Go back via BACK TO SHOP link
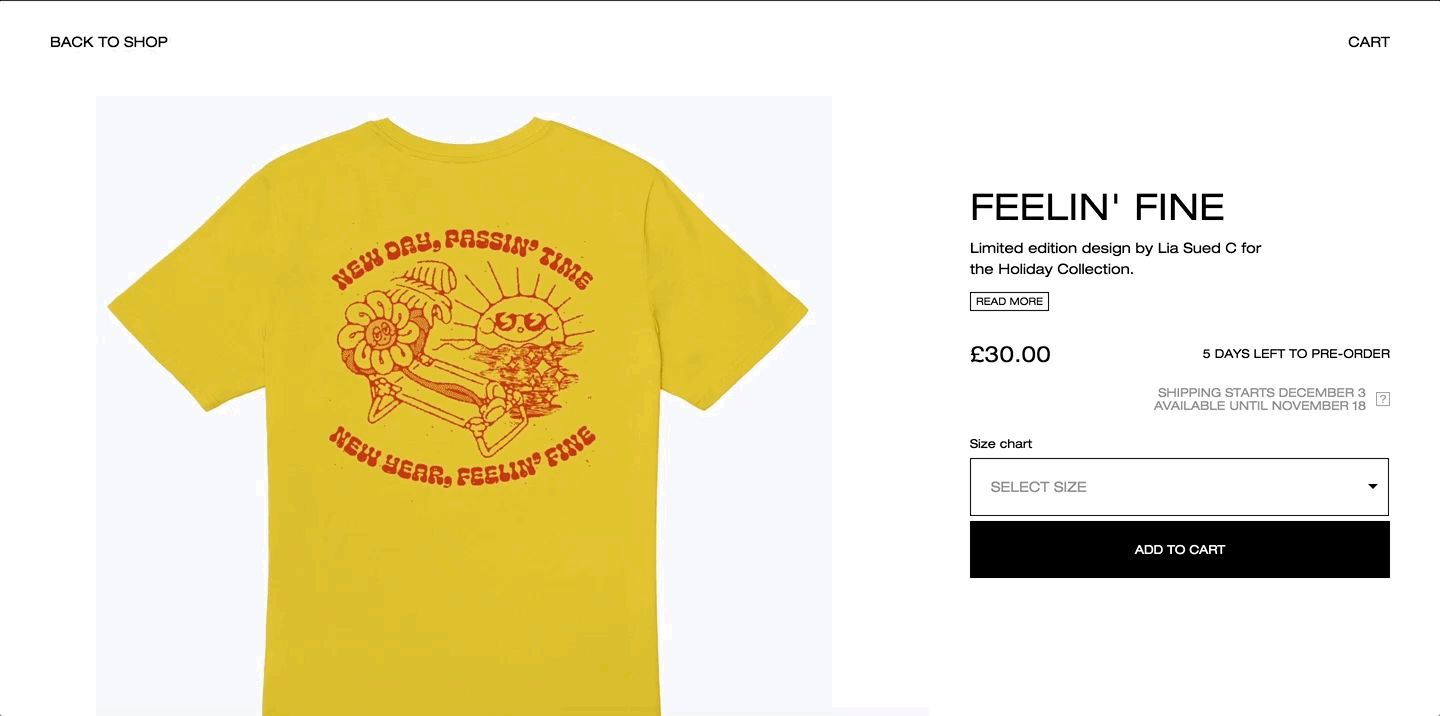1440x716 pixels. 109,42
